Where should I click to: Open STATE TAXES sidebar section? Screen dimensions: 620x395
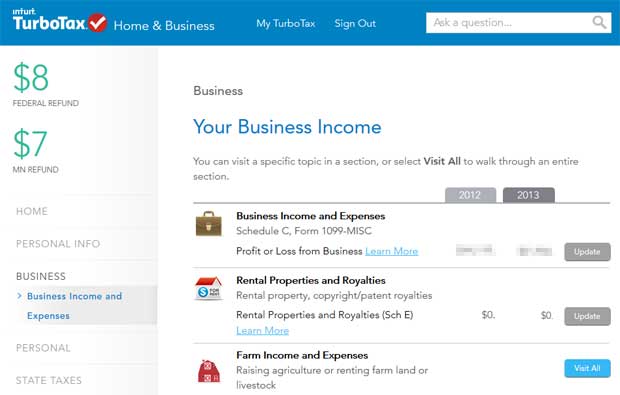[49, 380]
